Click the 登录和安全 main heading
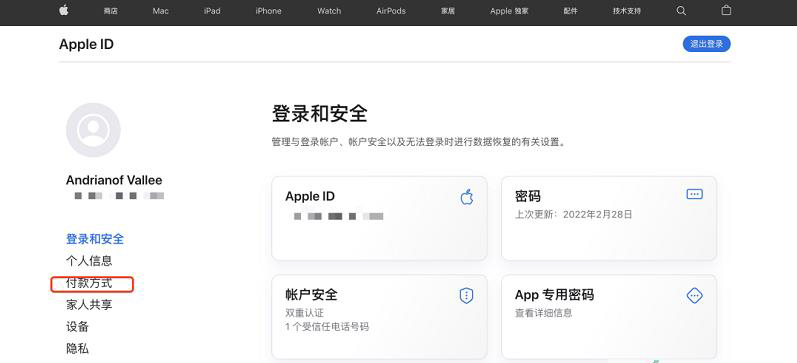This screenshot has height=363, width=797. tap(319, 114)
